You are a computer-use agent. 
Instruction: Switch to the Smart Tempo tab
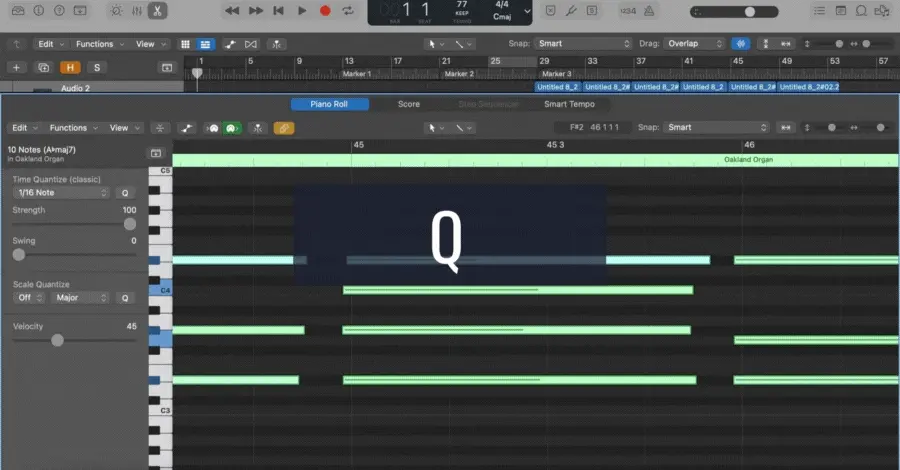click(569, 104)
